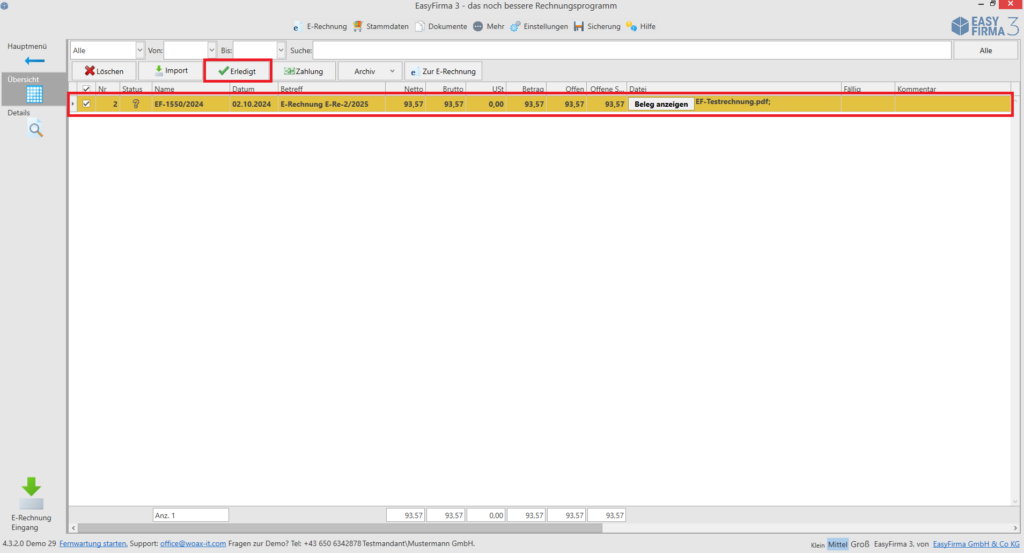Image resolution: width=1024 pixels, height=553 pixels.
Task: Click into the Suche search field
Action: pos(631,49)
